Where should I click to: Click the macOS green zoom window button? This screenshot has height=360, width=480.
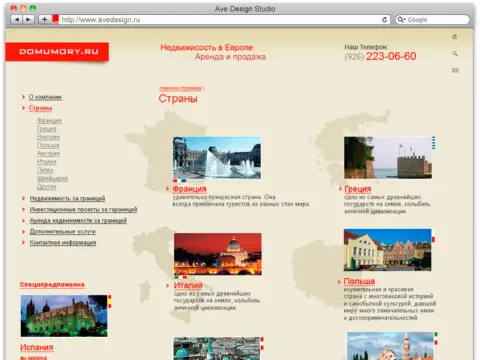[33, 8]
